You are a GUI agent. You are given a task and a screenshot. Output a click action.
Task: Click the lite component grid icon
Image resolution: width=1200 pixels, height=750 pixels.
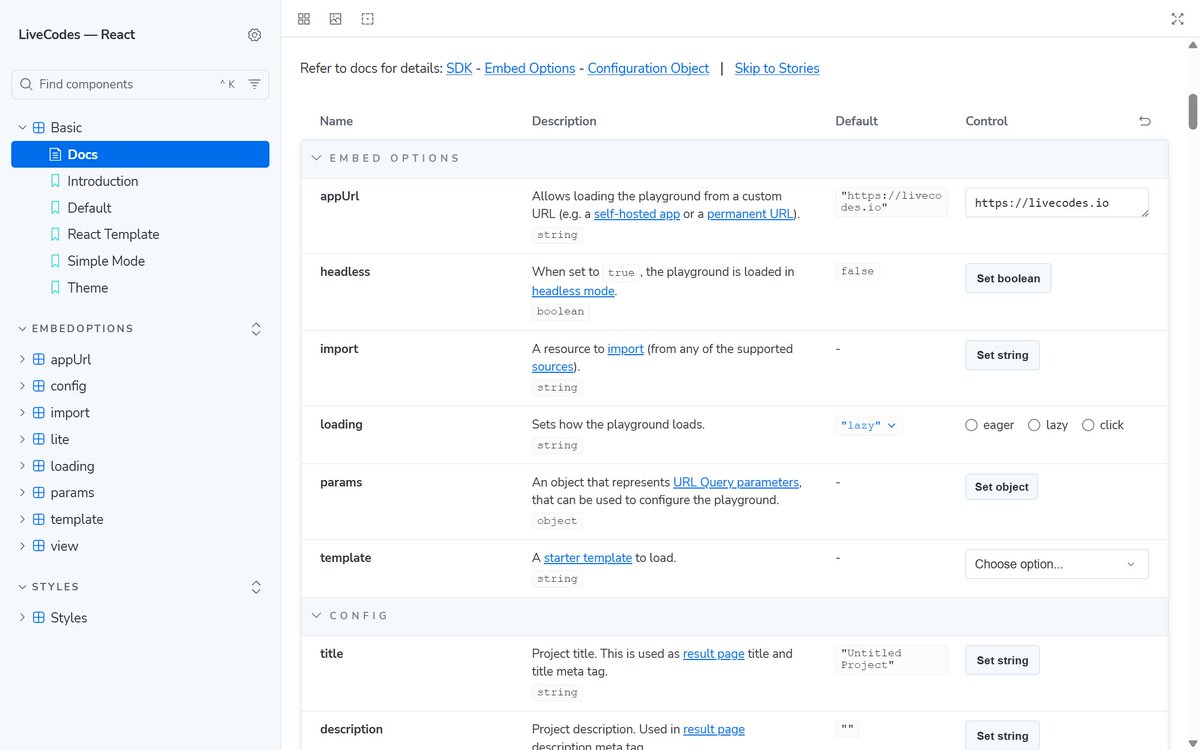(39, 439)
